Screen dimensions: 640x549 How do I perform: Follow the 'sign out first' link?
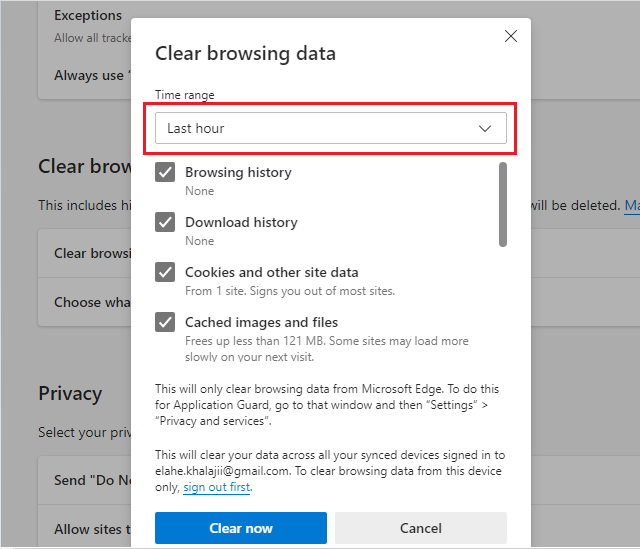pos(217,487)
